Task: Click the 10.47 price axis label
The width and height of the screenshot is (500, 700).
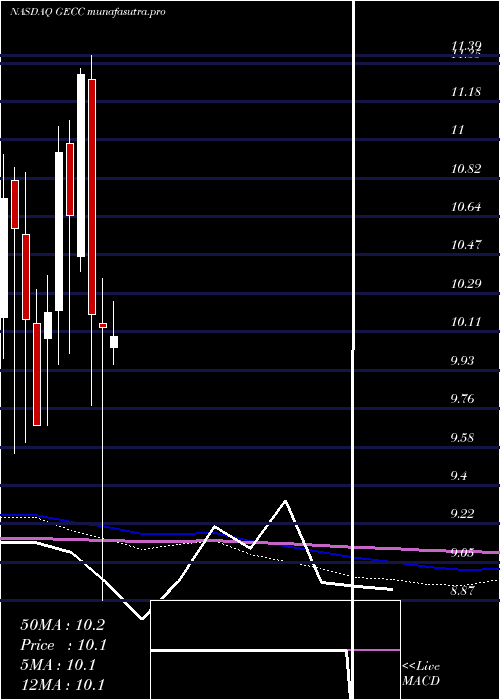Action: point(466,245)
